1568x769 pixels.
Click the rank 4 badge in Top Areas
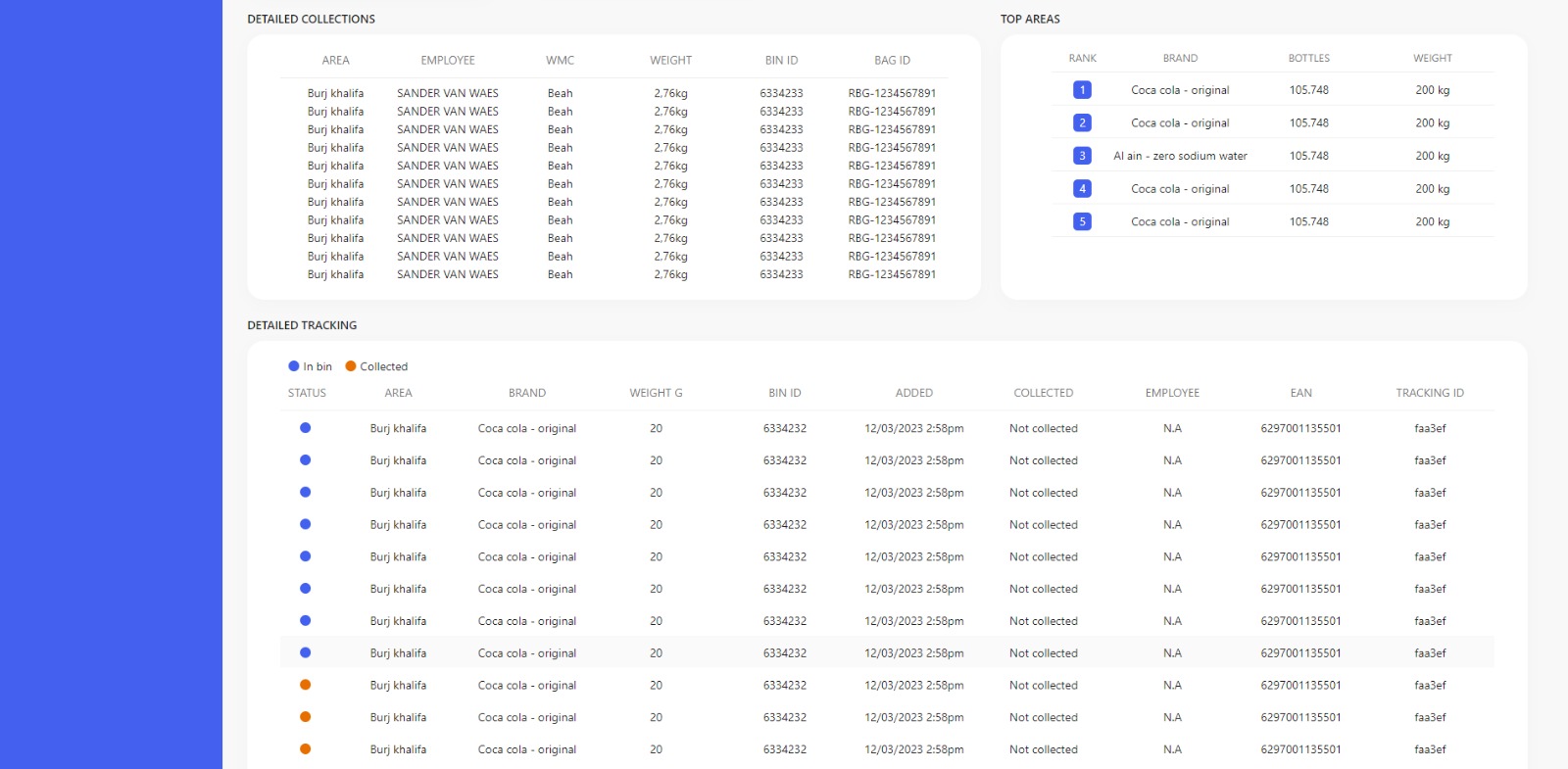pos(1082,188)
